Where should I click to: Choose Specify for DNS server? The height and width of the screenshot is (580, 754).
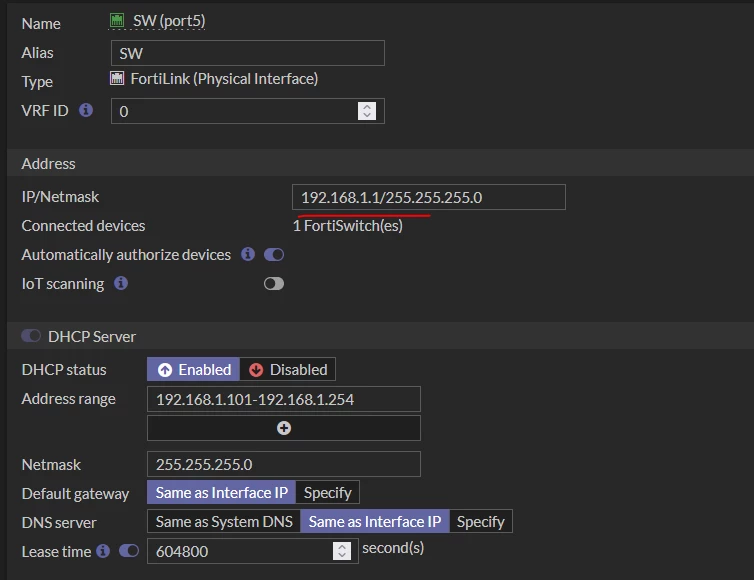pos(480,521)
